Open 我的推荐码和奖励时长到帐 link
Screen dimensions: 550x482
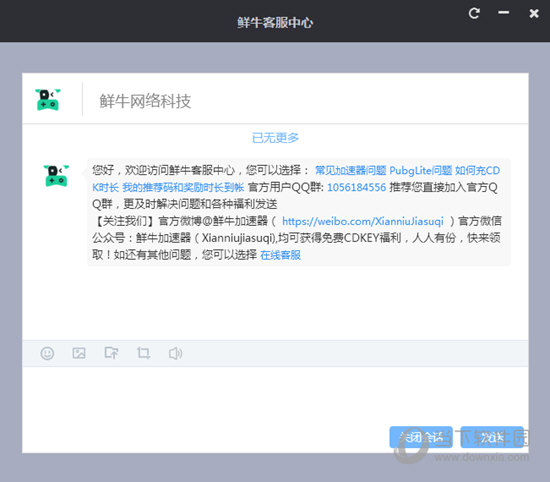pos(183,187)
